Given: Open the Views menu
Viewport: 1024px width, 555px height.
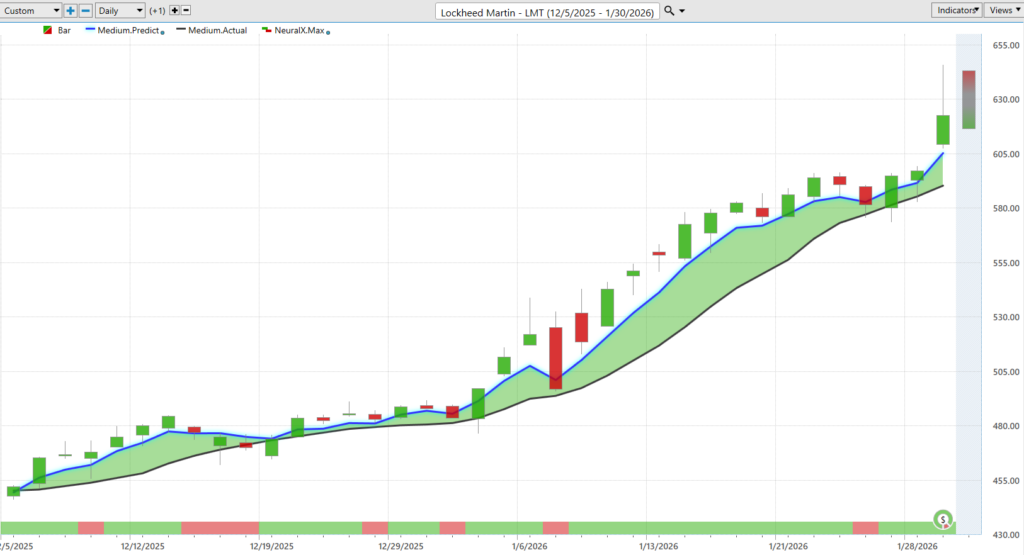Looking at the screenshot, I should pos(1001,10).
